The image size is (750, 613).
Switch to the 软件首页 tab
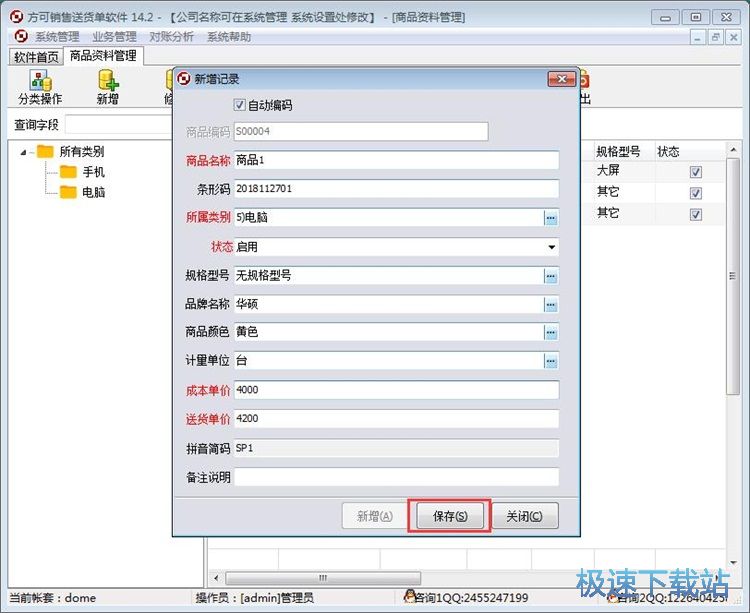point(36,57)
